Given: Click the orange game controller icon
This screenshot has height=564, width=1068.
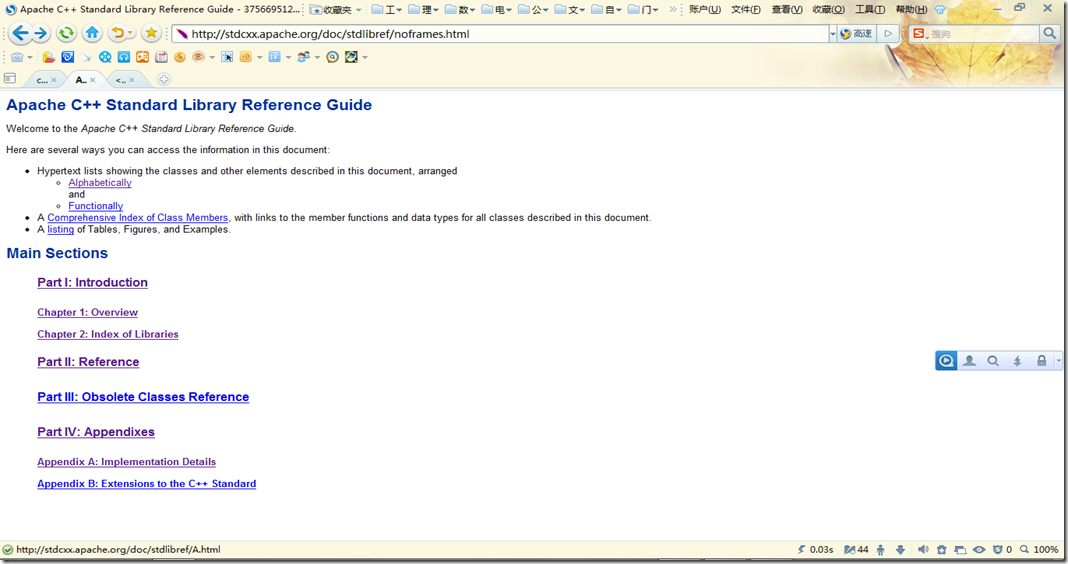Looking at the screenshot, I should [142, 57].
